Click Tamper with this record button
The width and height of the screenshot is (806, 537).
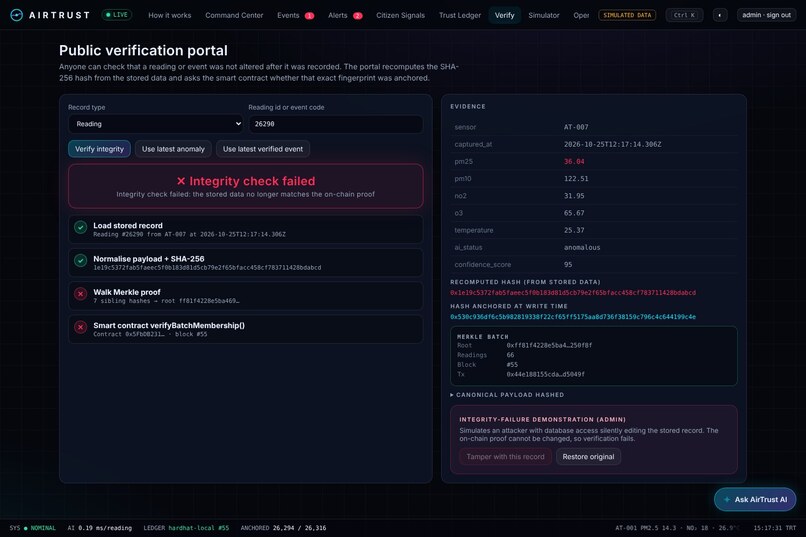[x=505, y=457]
